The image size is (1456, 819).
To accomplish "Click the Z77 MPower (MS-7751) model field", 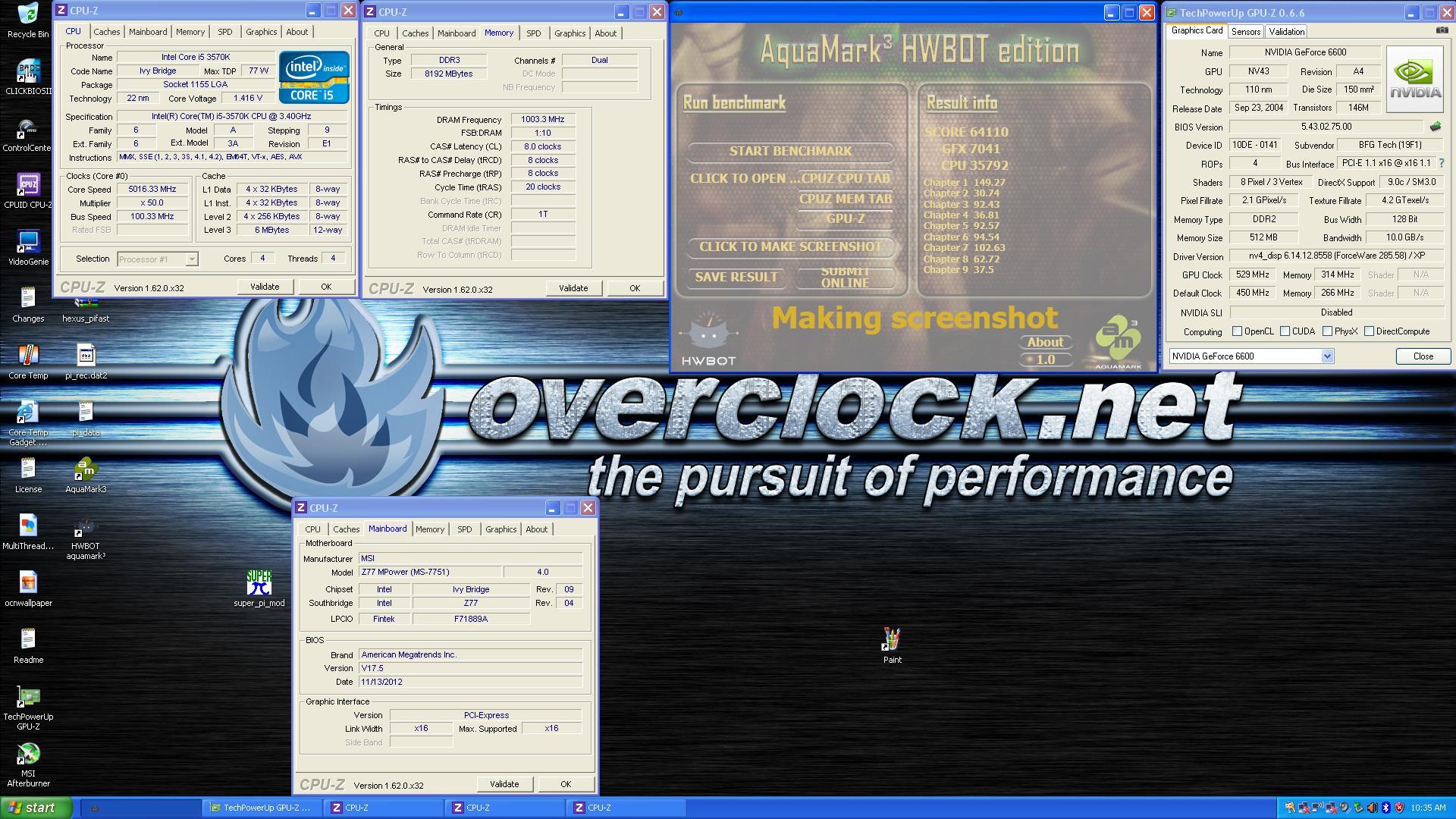I will coord(429,573).
